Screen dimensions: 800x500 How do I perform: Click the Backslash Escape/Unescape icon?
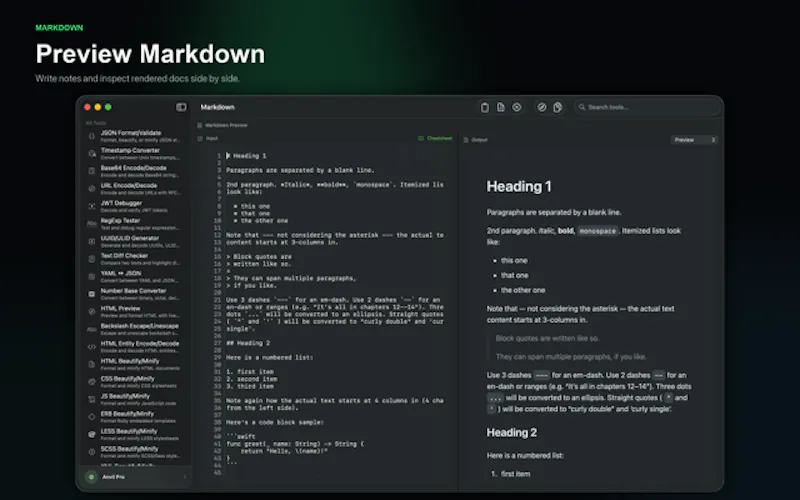pos(92,330)
